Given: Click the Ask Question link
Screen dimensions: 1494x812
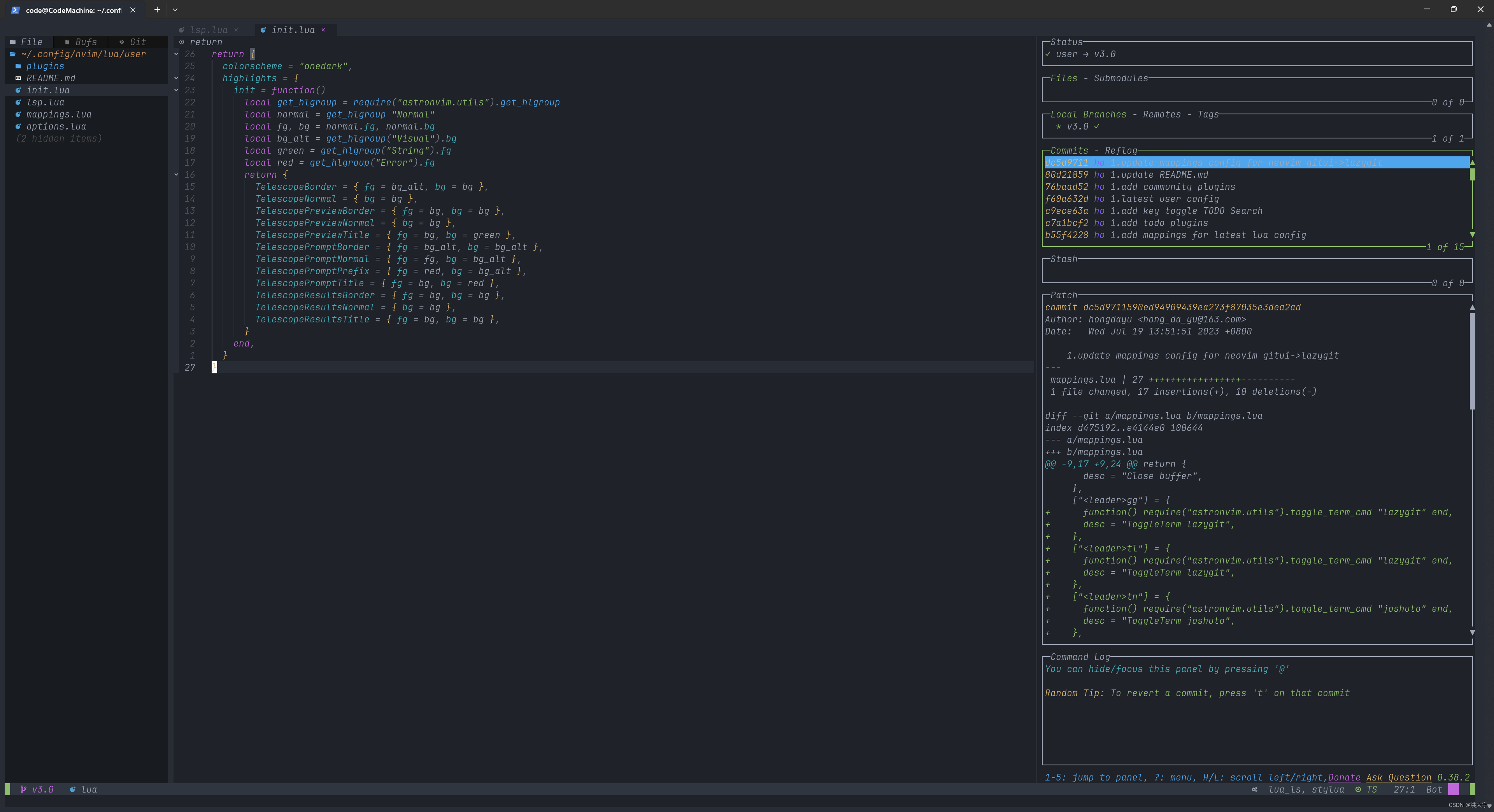Looking at the screenshot, I should [1398, 777].
